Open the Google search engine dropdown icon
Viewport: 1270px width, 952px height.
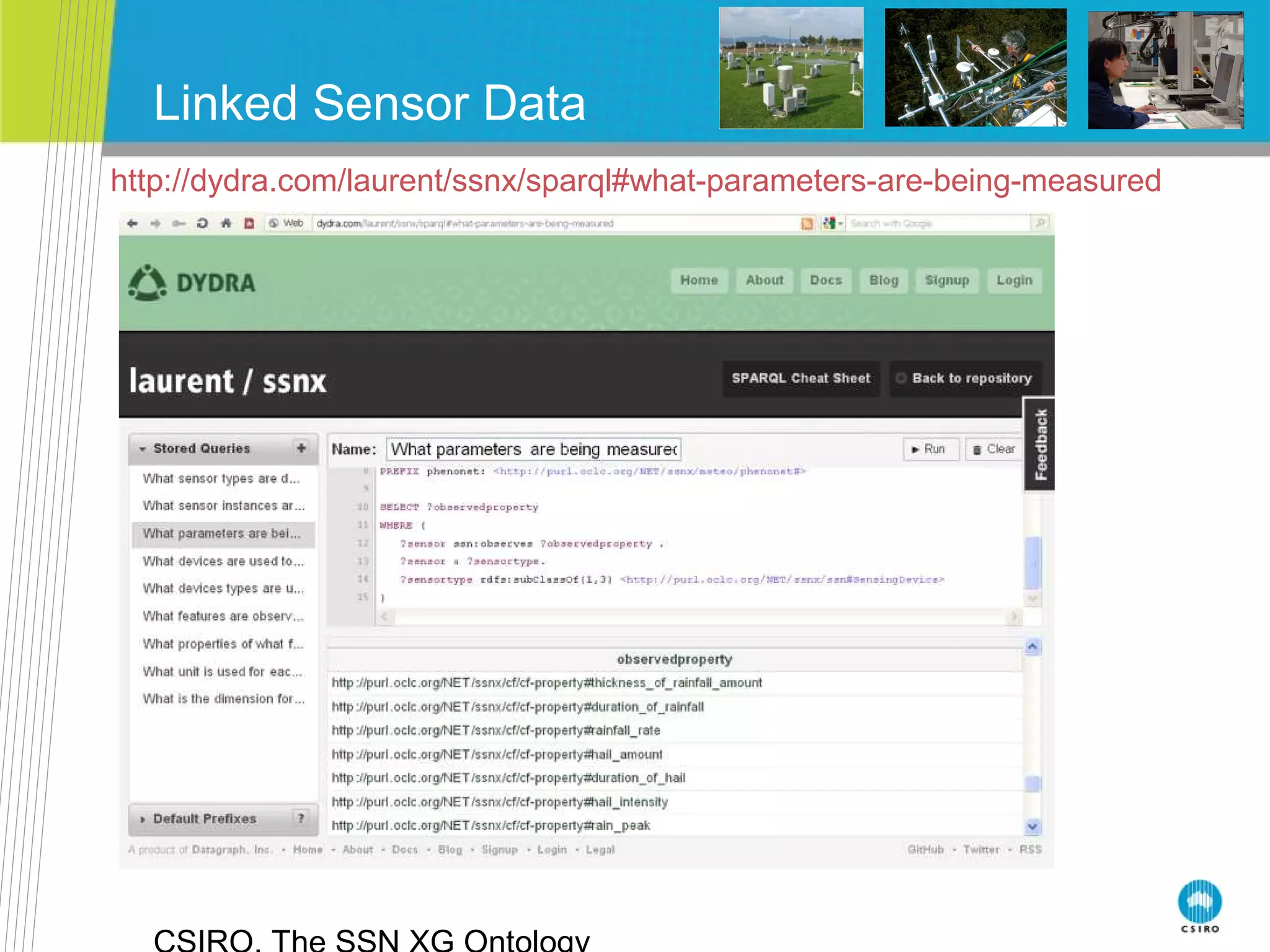[832, 224]
